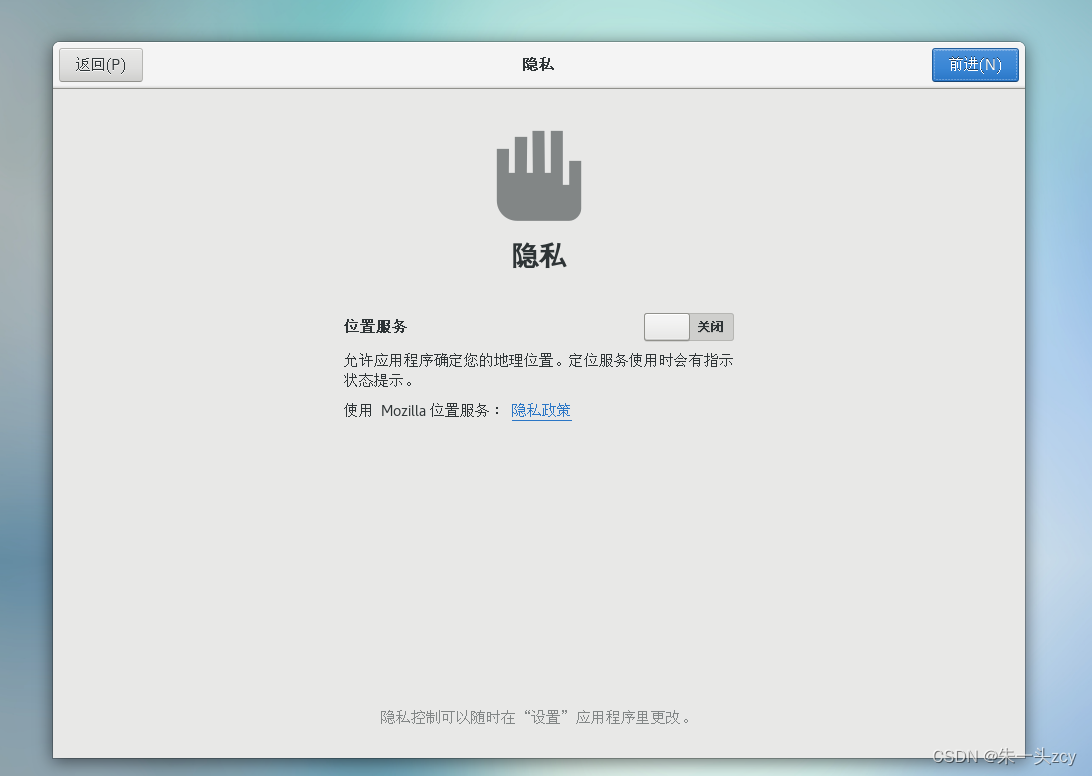Image resolution: width=1092 pixels, height=776 pixels.
Task: Open the 隐私政策 privacy policy link
Action: coord(541,410)
